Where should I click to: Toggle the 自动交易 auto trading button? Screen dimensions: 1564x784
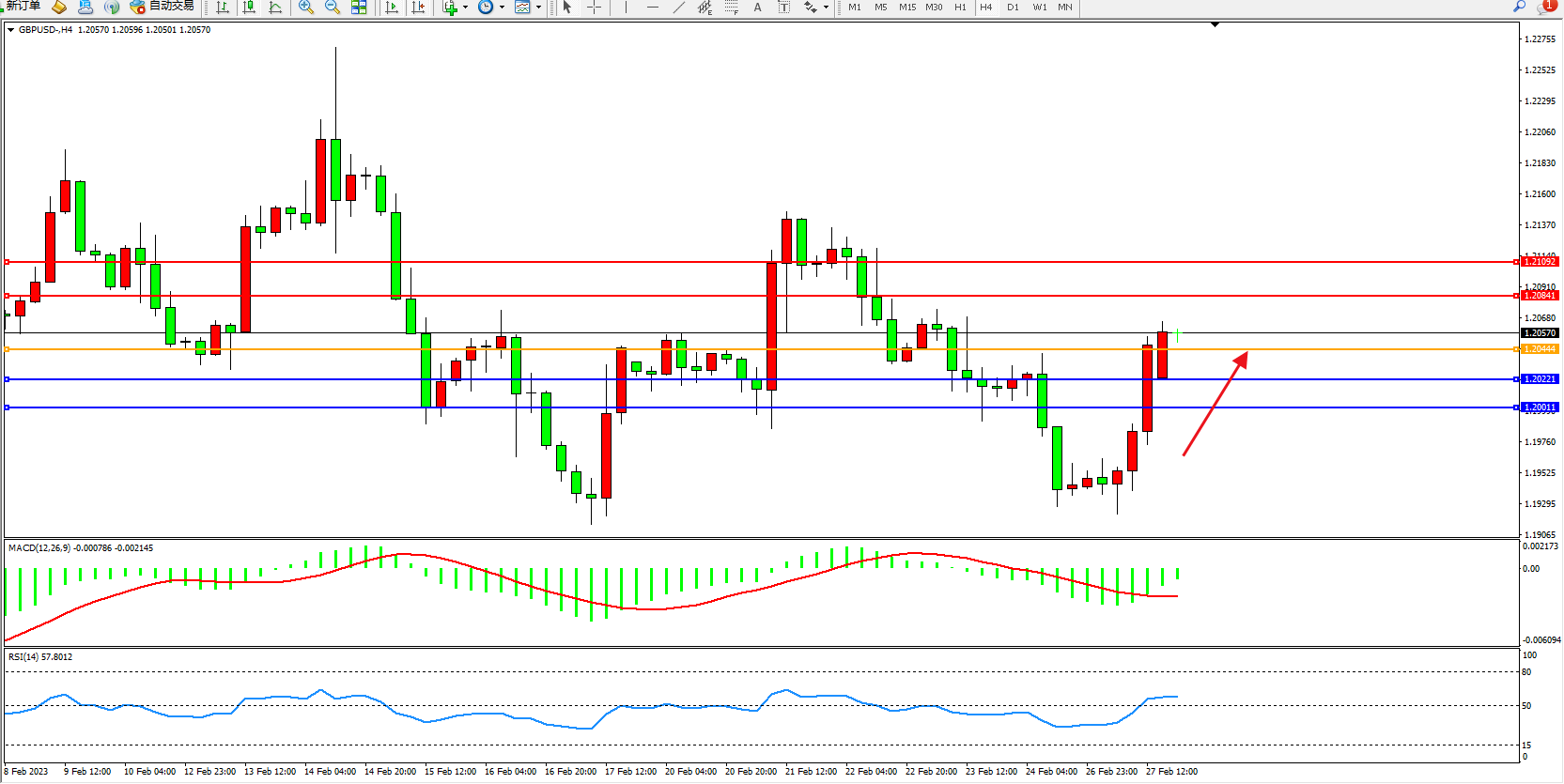tap(163, 7)
